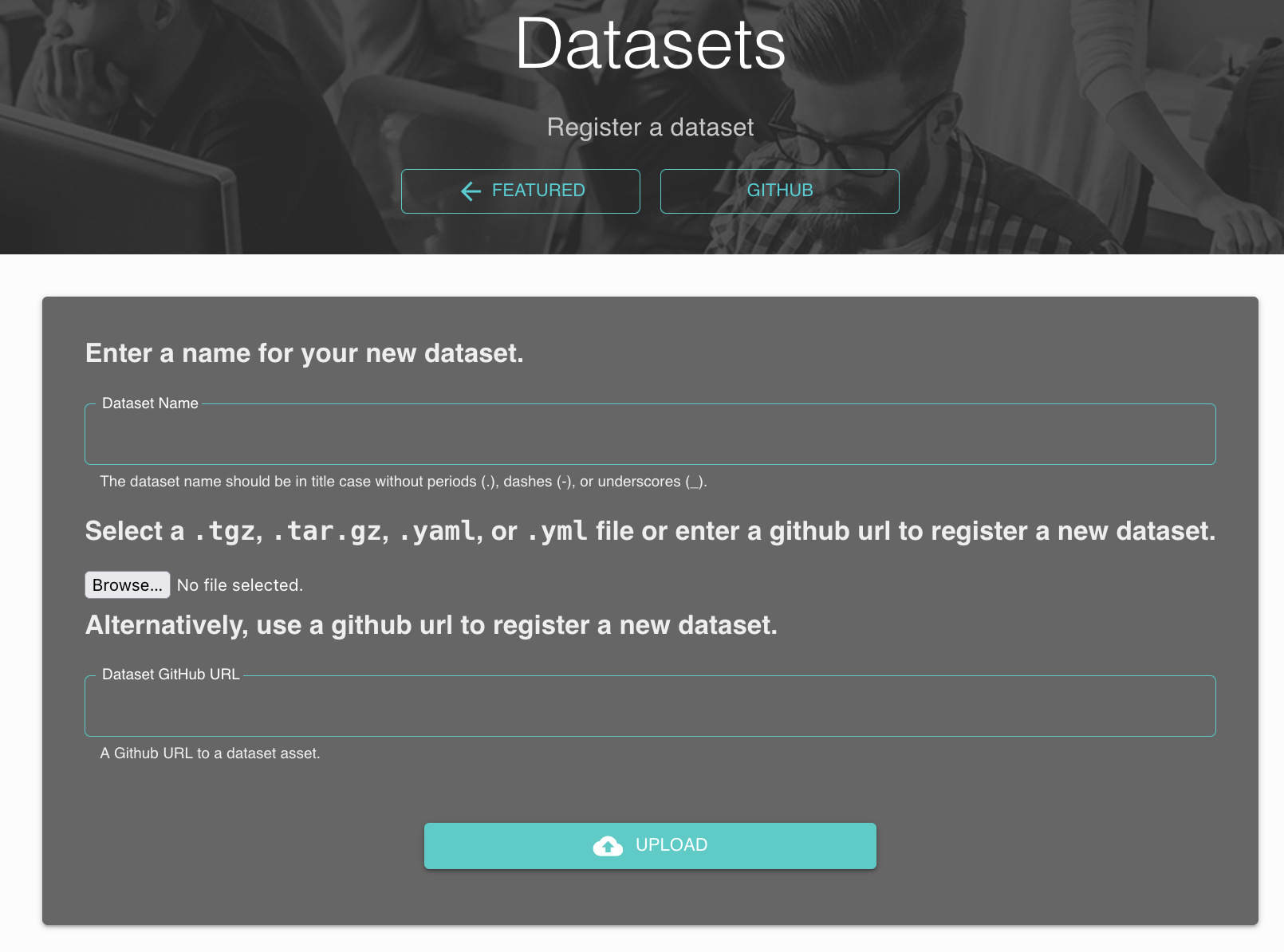
Task: Open the GitHub registration view
Action: point(779,191)
